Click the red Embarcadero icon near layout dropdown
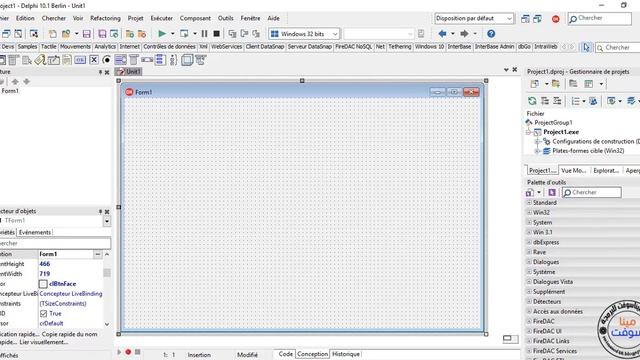This screenshot has height=360, width=640. 556,19
